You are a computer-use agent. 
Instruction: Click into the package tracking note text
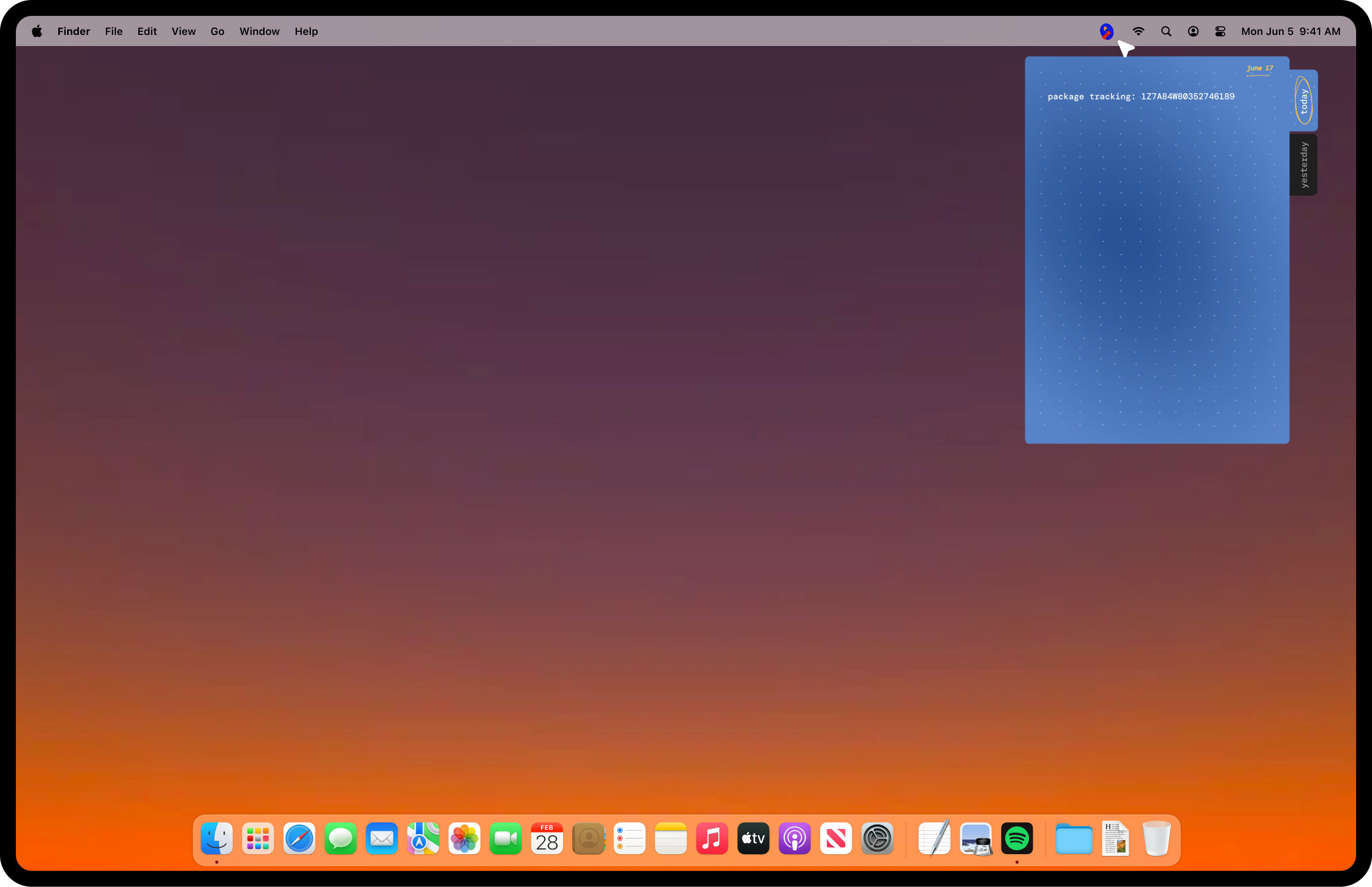click(x=1141, y=96)
